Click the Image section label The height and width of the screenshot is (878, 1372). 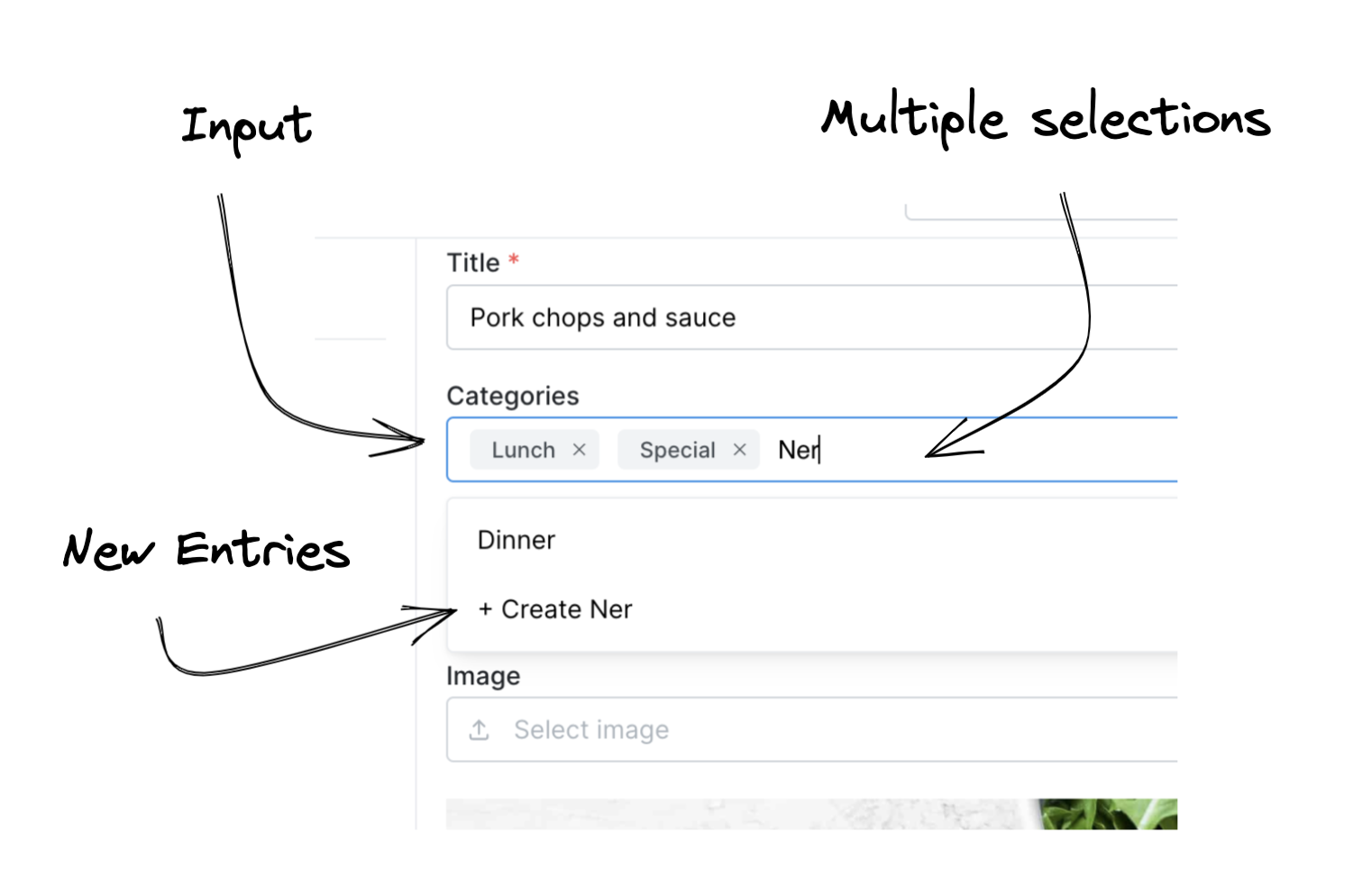(483, 675)
